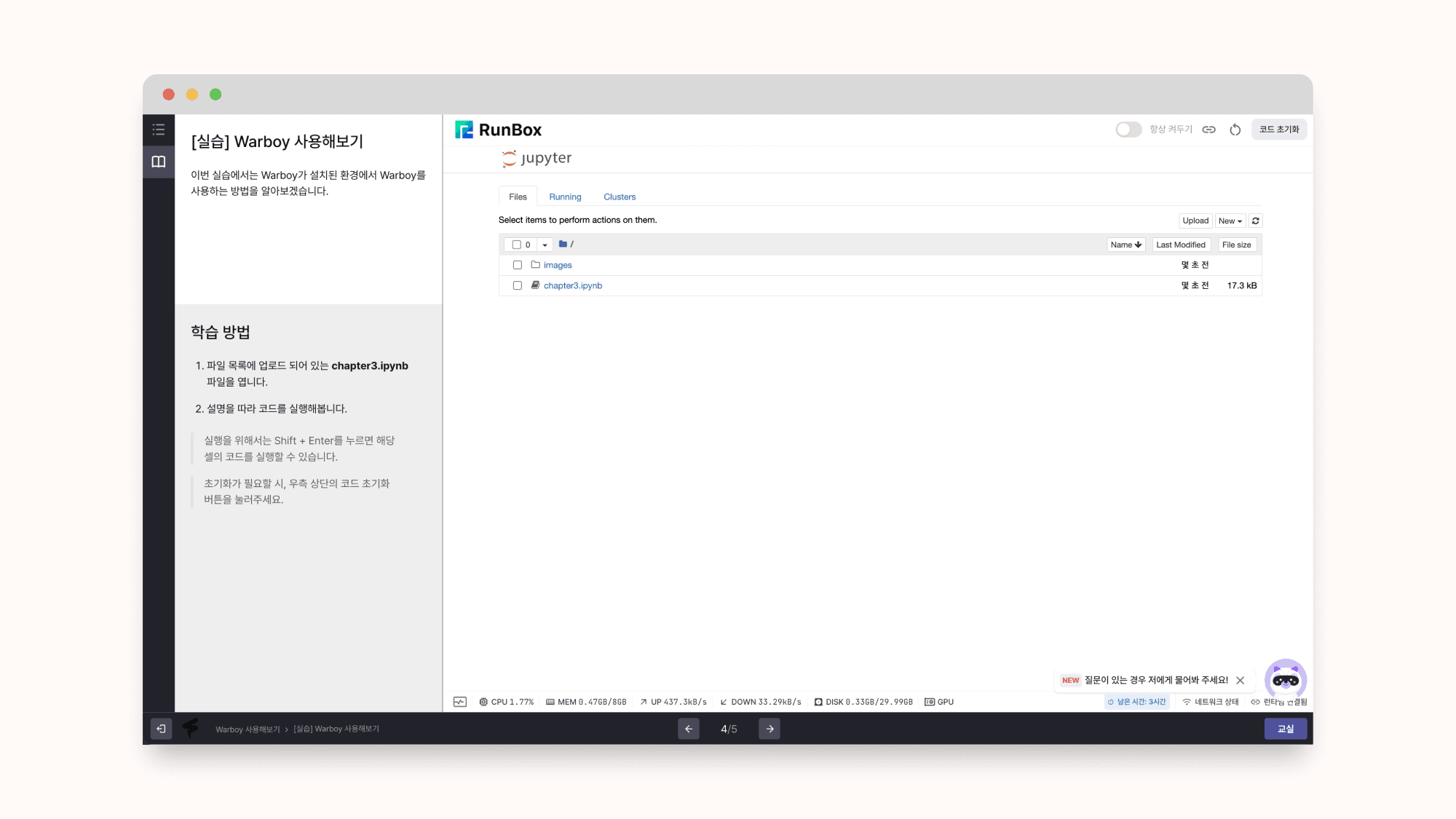
Task: Open the resource monitor graph icon
Action: tap(460, 702)
